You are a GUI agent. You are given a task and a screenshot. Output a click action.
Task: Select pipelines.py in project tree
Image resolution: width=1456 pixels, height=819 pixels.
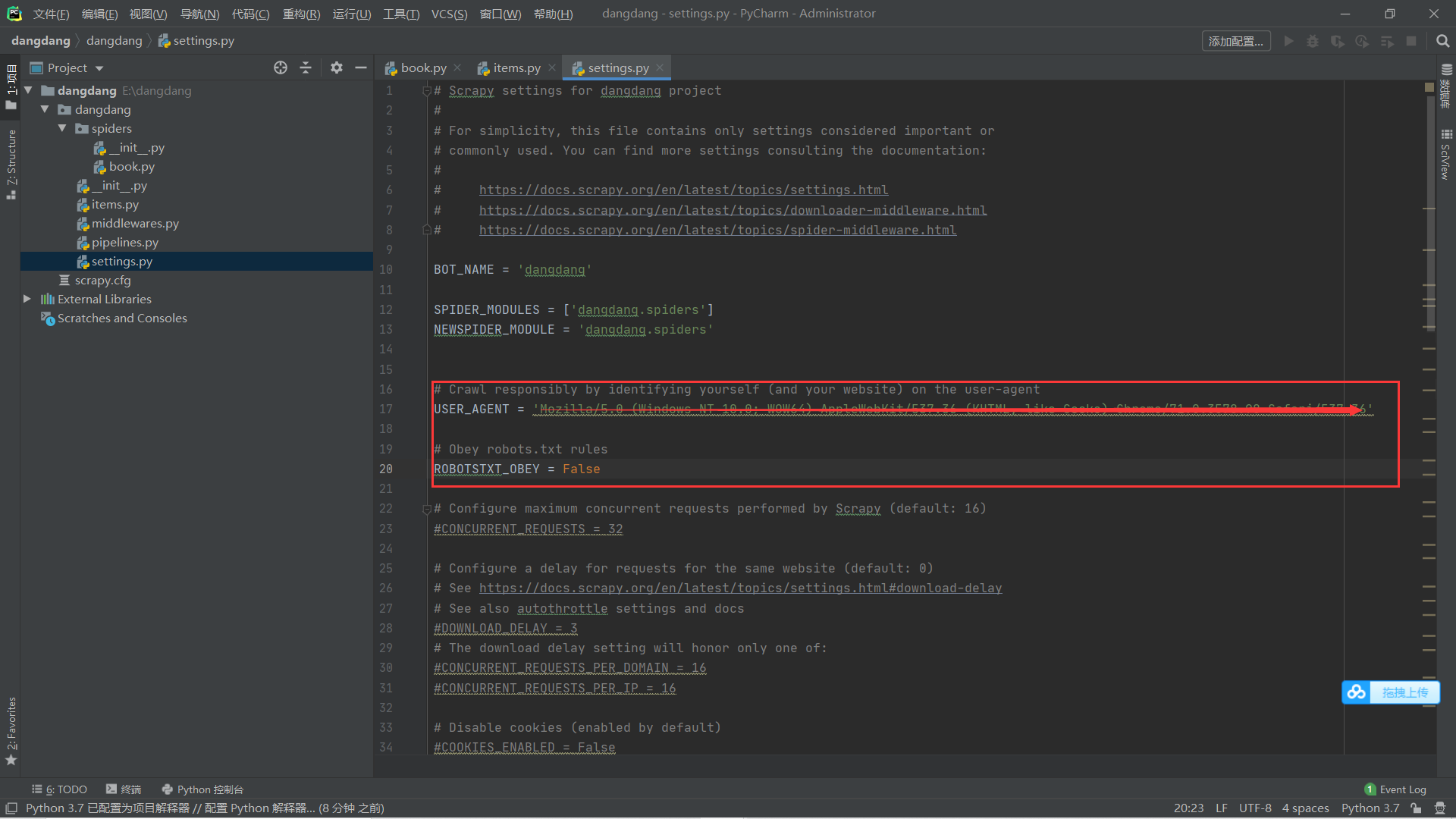124,242
